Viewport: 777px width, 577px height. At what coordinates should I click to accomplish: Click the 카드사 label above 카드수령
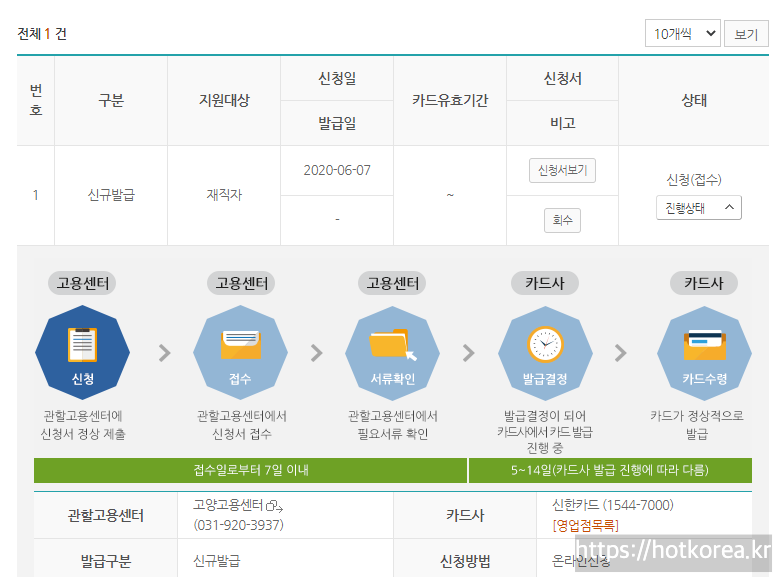[x=704, y=283]
